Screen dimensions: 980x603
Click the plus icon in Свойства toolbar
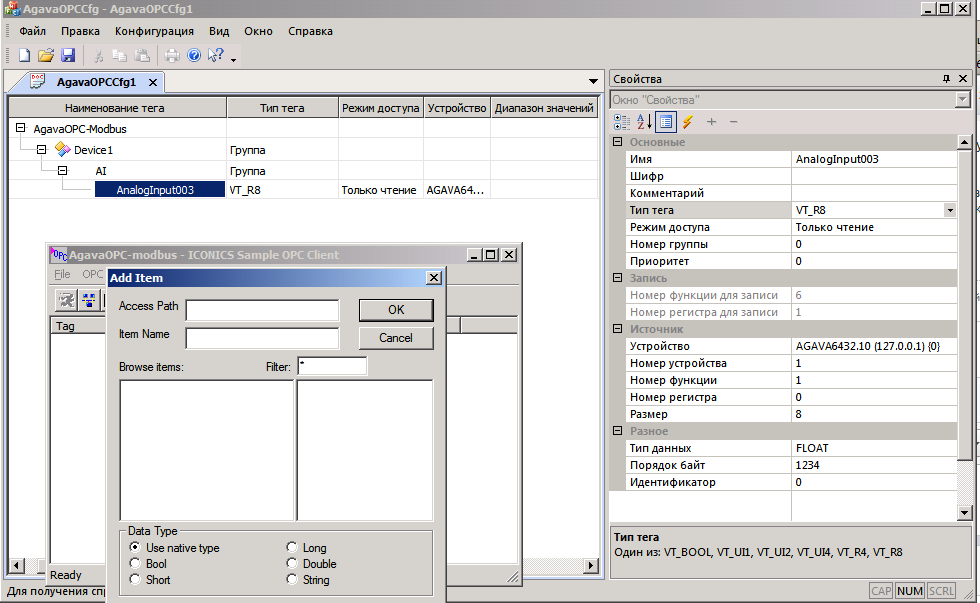(711, 122)
